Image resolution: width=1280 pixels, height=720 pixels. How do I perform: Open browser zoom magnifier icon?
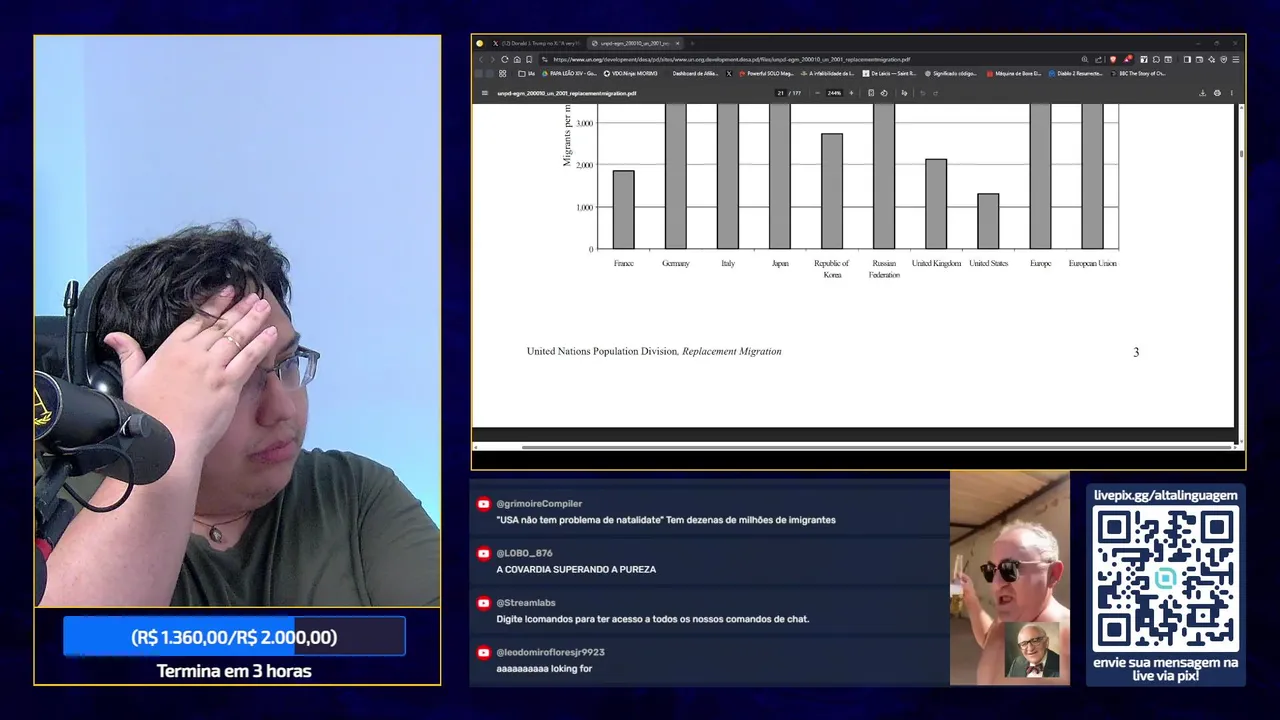coord(1085,59)
